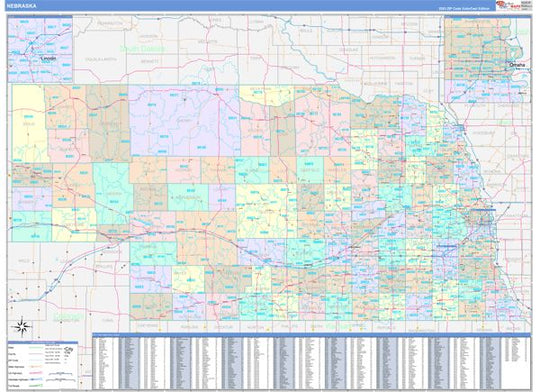Click the PENNINGTON county label
Image resolution: width=540 pixels, height=392 pixels.
tap(110, 23)
